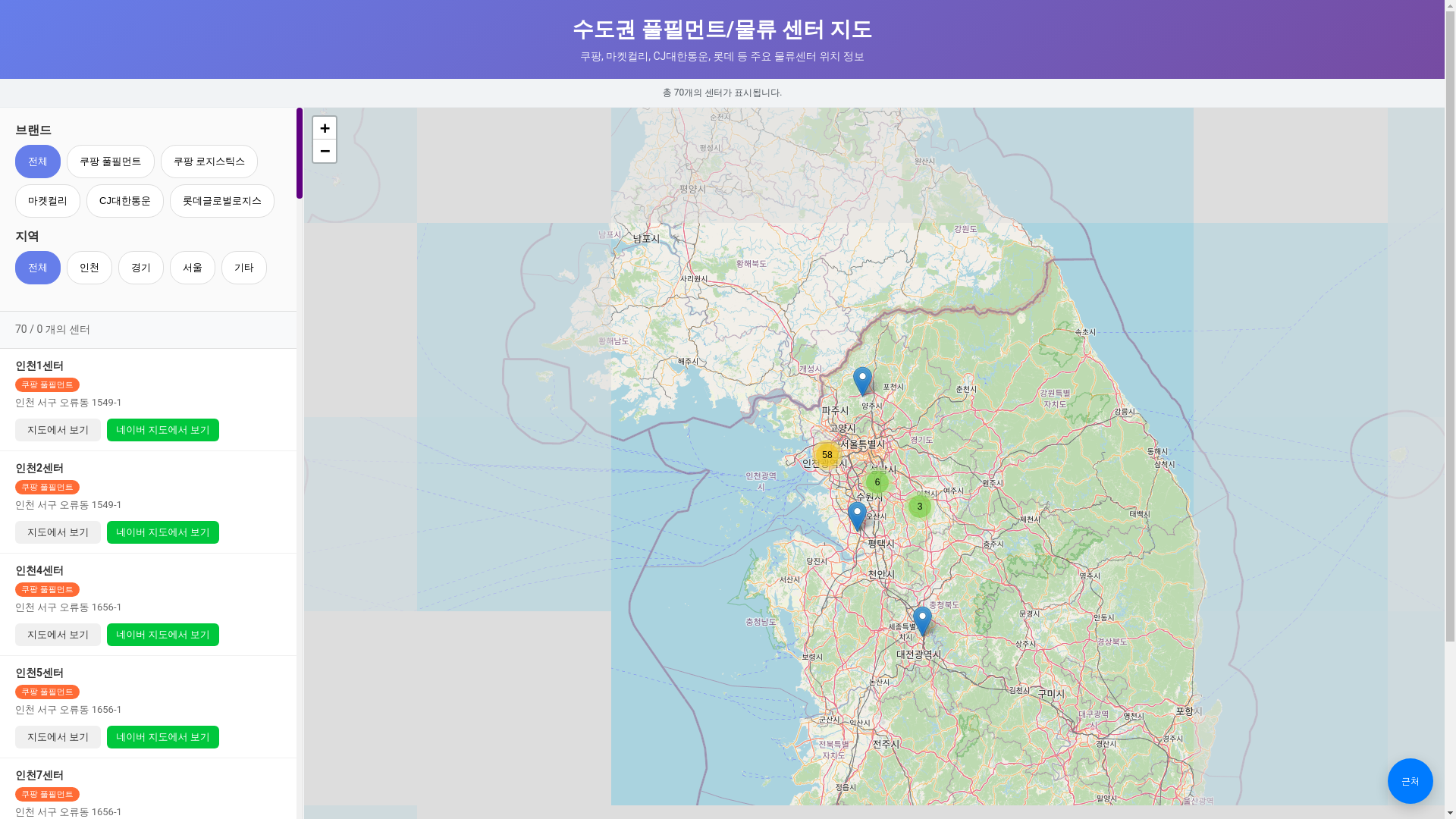Open 인천5센터 in Naver map
The image size is (1456, 819).
click(x=163, y=737)
